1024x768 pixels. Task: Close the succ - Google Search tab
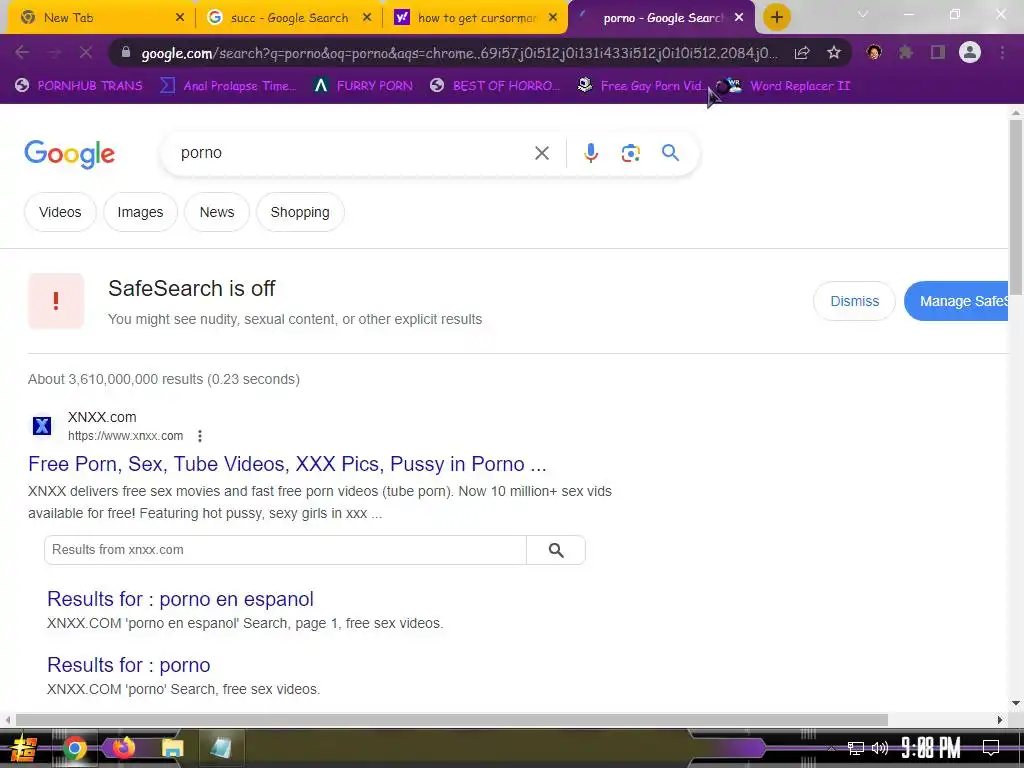(367, 18)
